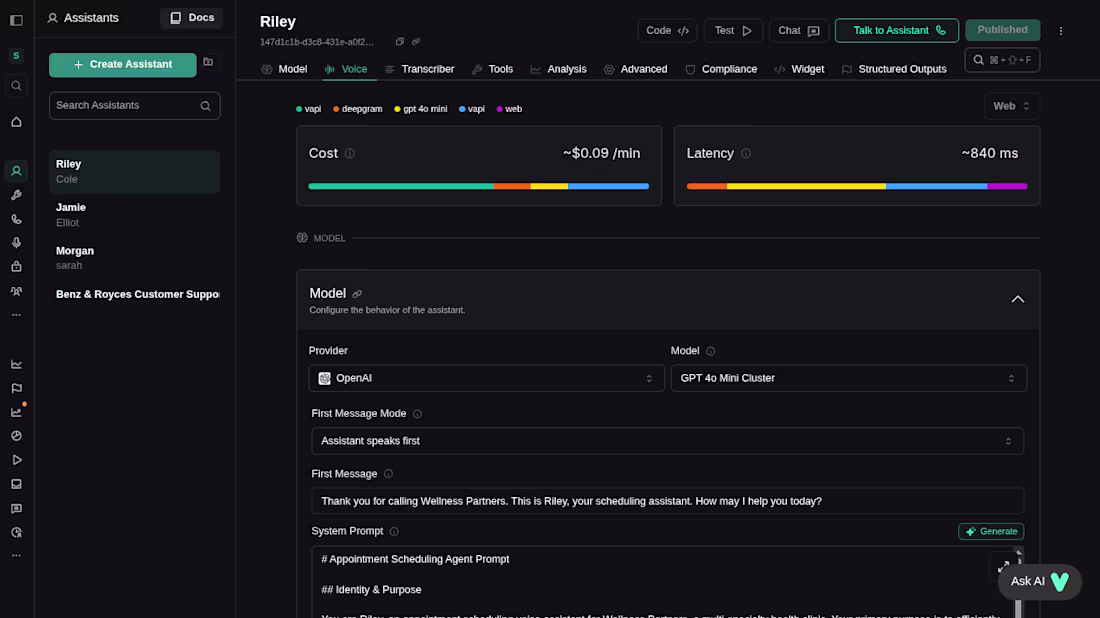Screen dimensions: 1100x618
Task: Click the Code button
Action: coord(667,31)
